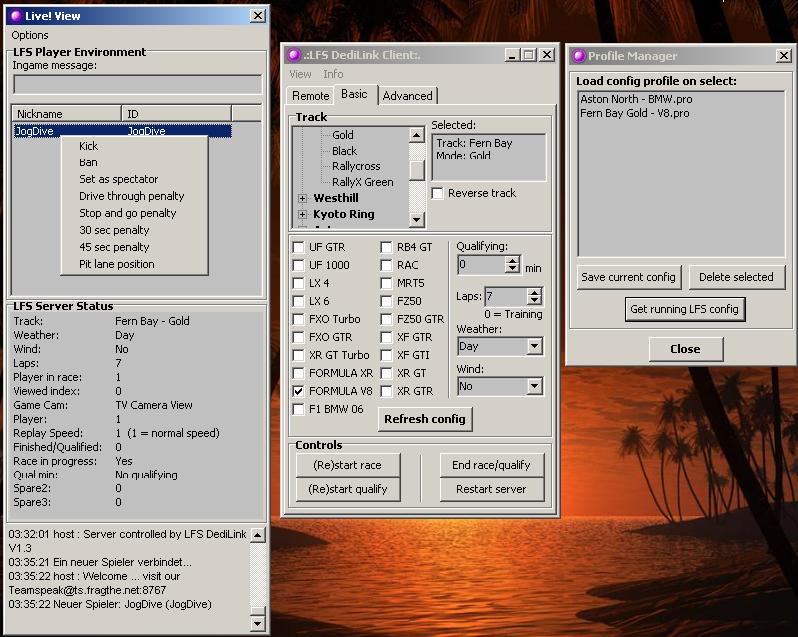798x637 pixels.
Task: Click the (Re)start race button
Action: (348, 465)
